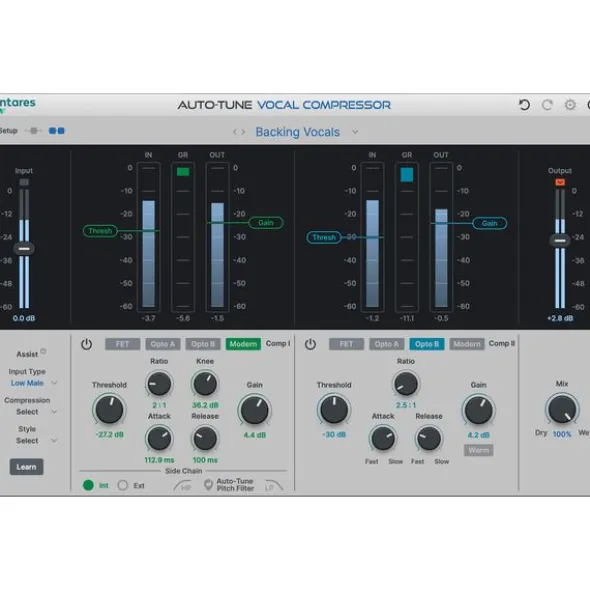Enable the side chain LP filter
The image size is (590, 591).
[273, 485]
